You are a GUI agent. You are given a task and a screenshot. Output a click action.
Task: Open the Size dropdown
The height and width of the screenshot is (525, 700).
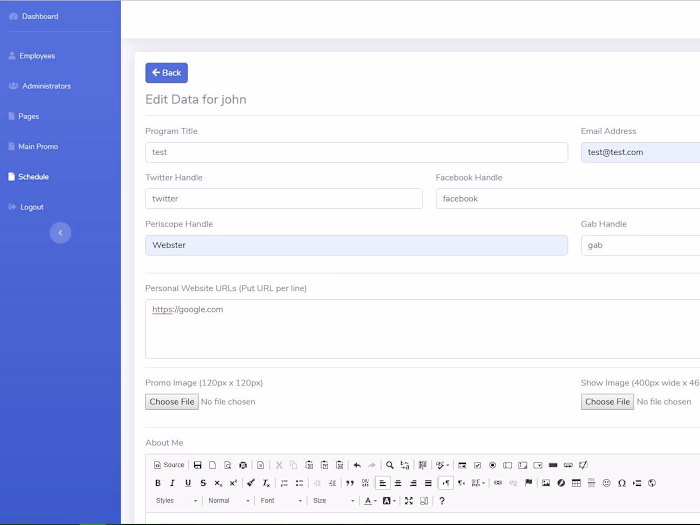click(x=333, y=501)
